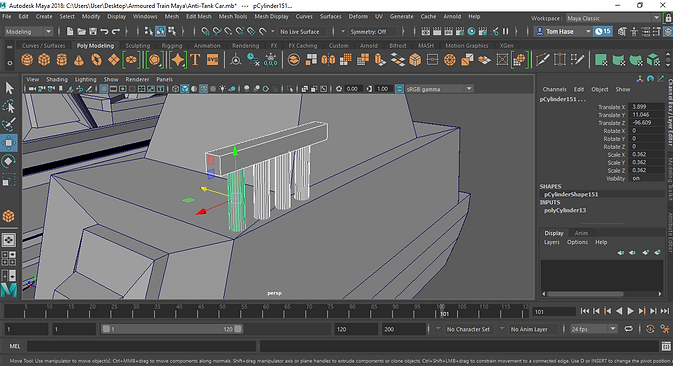Viewport: 673px width, 366px height.
Task: Click the Freeze Transformations 0,0,0 icon
Action: click(x=271, y=60)
